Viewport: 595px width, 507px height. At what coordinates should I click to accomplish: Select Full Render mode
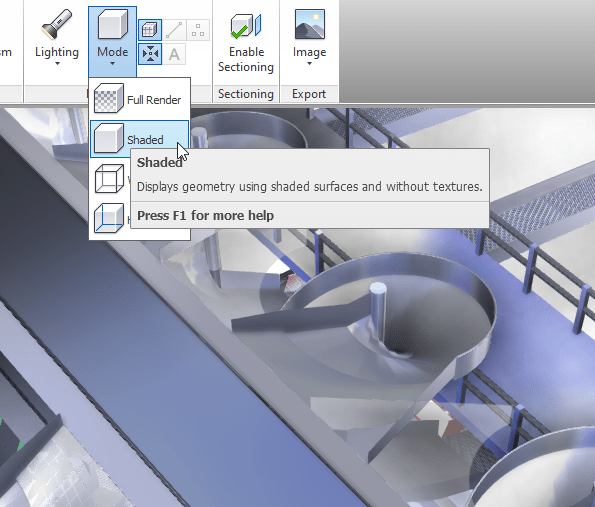pyautogui.click(x=139, y=99)
